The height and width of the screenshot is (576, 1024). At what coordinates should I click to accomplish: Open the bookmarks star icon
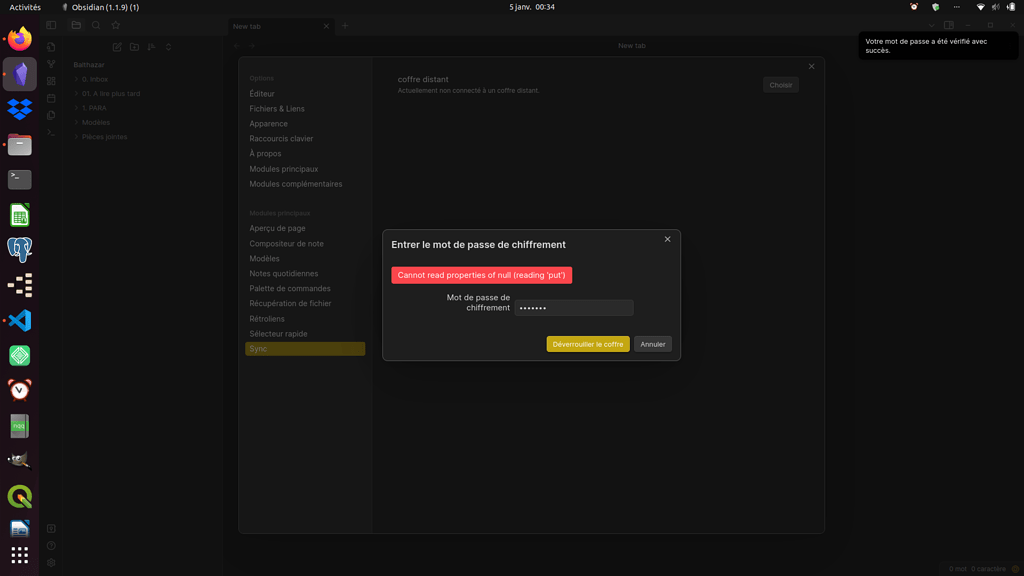tap(116, 25)
